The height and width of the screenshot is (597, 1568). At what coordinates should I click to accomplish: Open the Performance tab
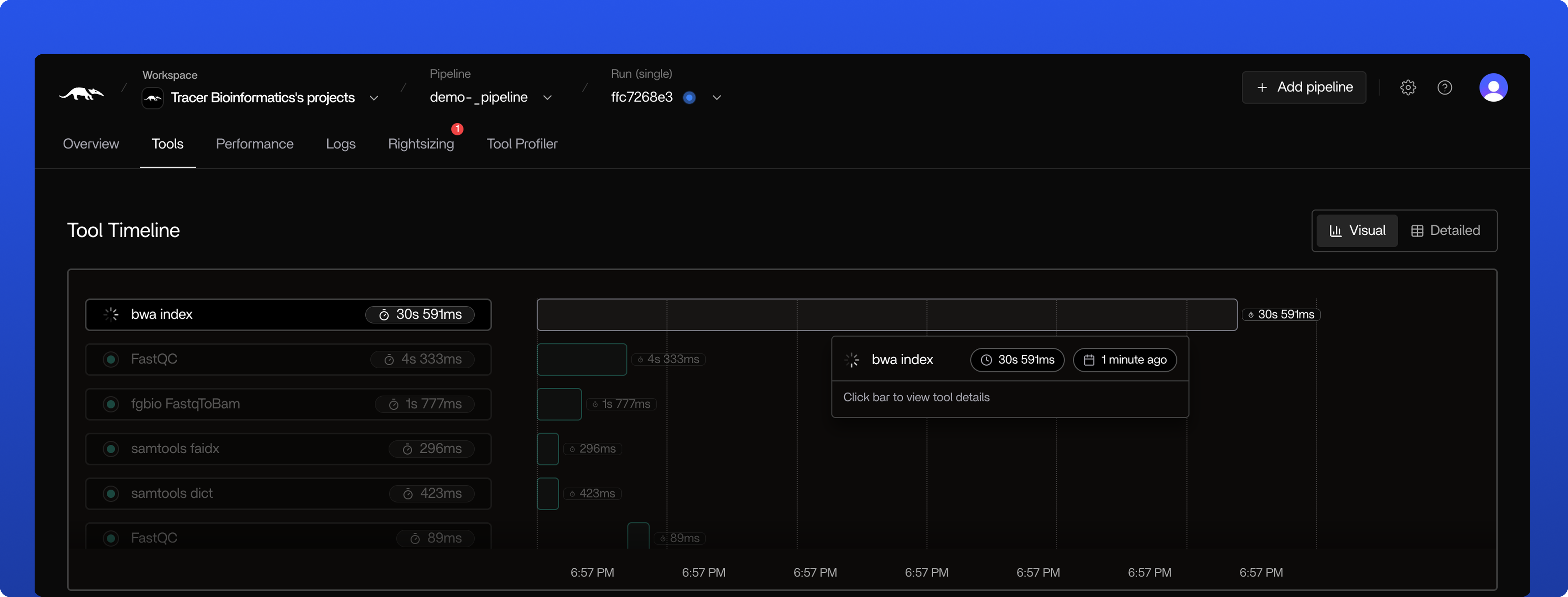pyautogui.click(x=254, y=144)
